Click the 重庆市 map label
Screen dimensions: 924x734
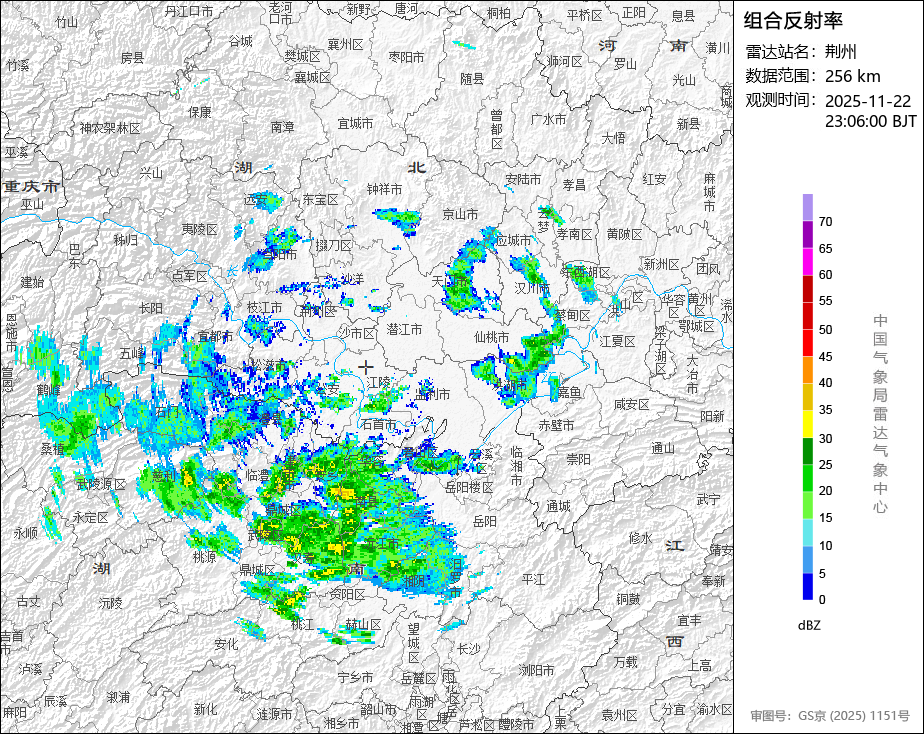[x=30, y=187]
